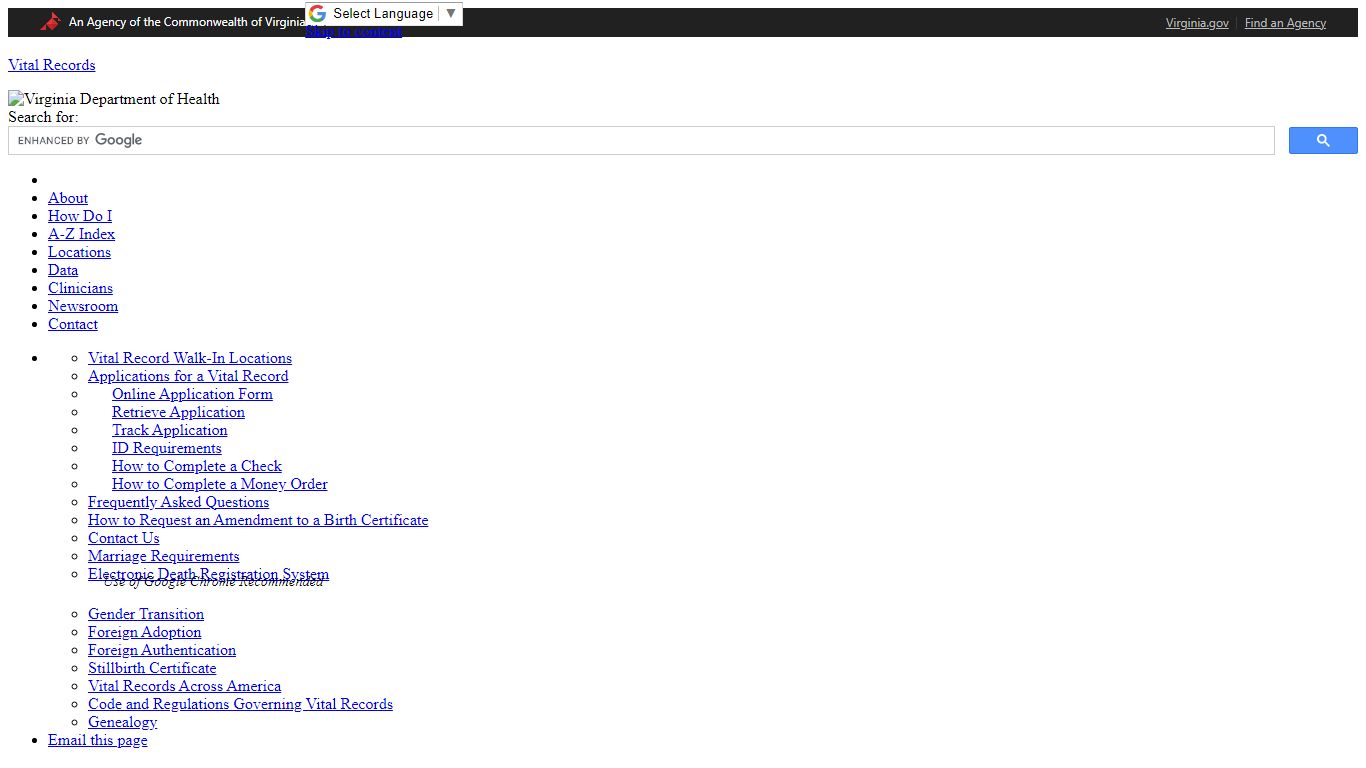Click the blue search magnifier button
Viewport: 1366px width, 768px height.
click(1323, 141)
